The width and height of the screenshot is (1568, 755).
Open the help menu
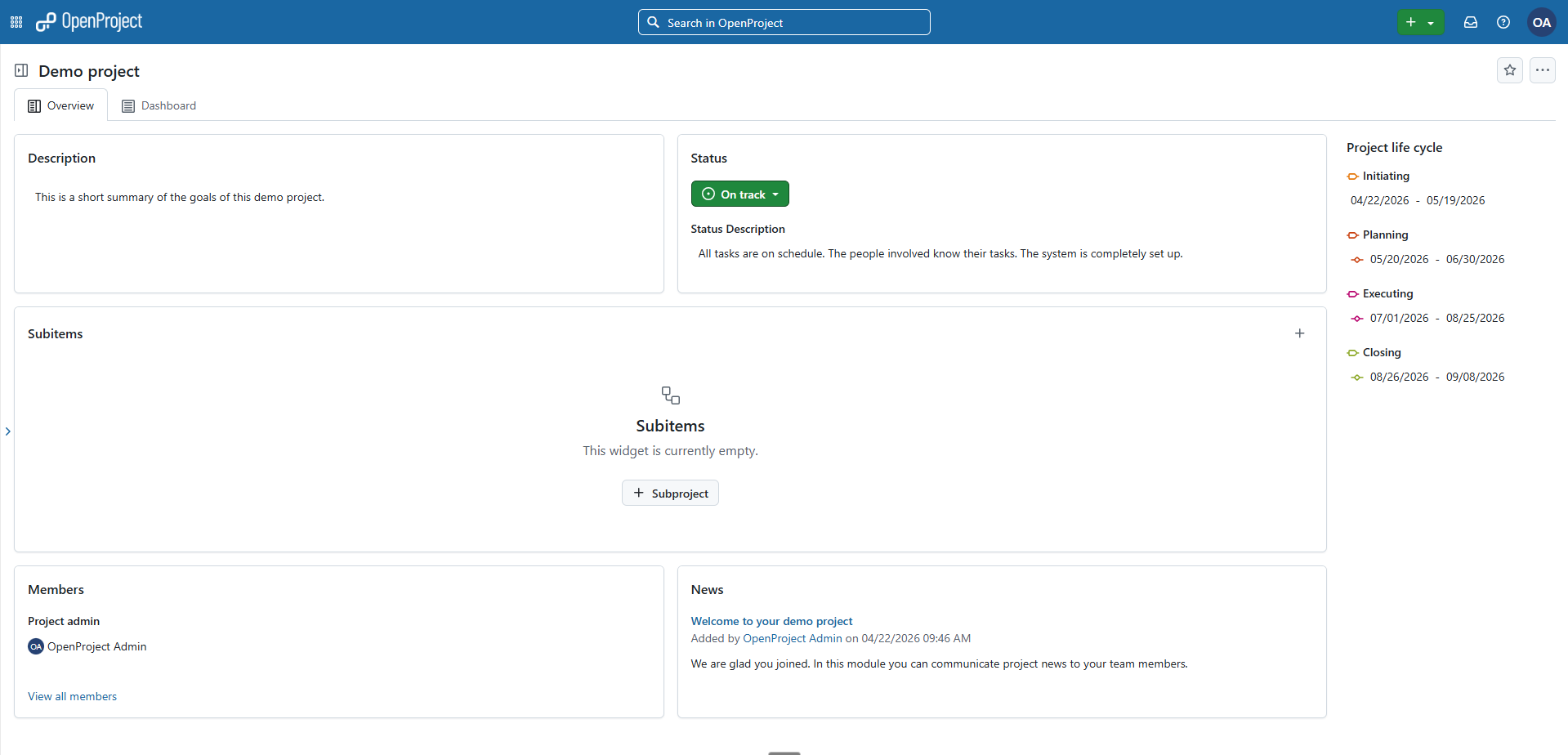(x=1503, y=22)
